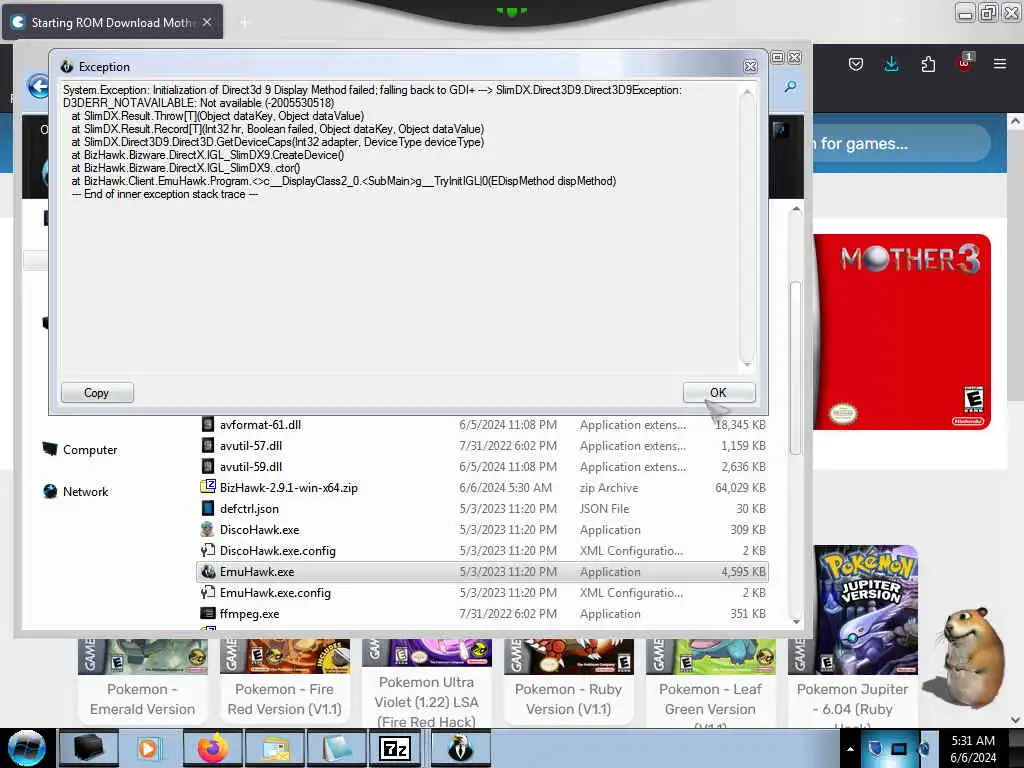The height and width of the screenshot is (768, 1024).
Task: Open a new Firefox tab
Action: tap(244, 23)
